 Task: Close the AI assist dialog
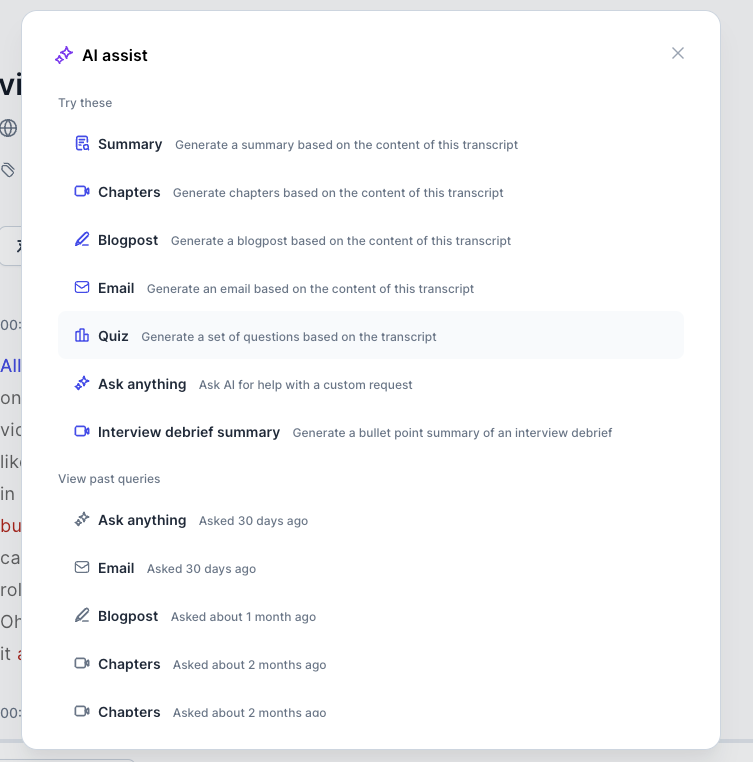[x=678, y=53]
